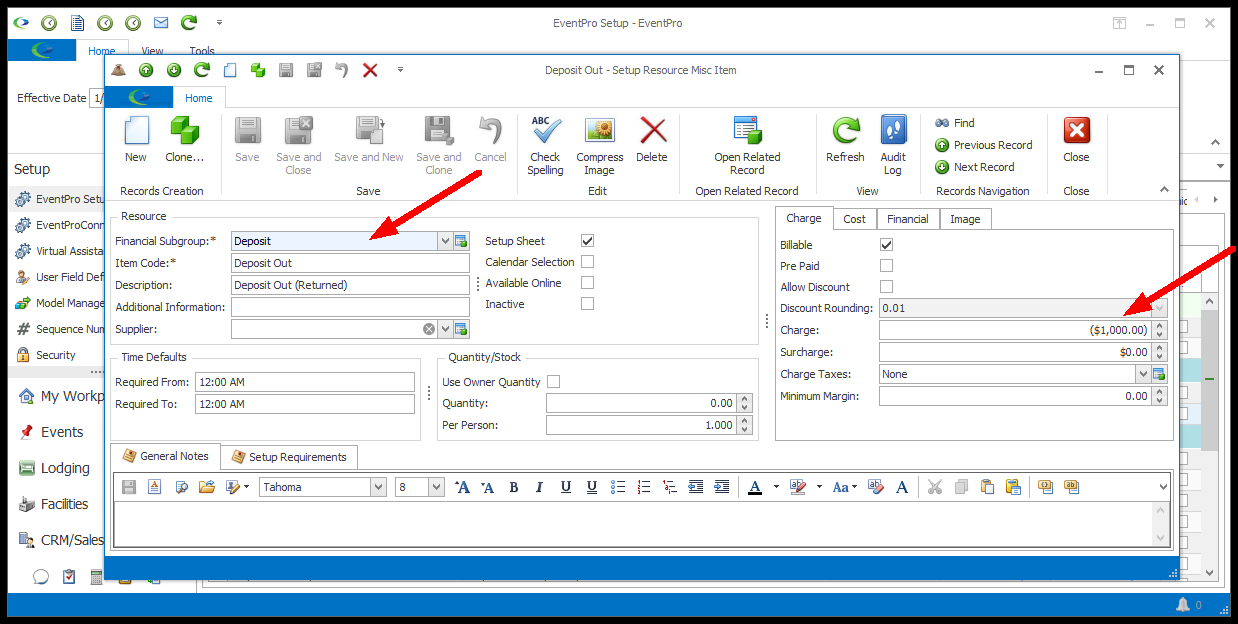
Task: Click the text highlight color swatch button
Action: click(x=798, y=487)
